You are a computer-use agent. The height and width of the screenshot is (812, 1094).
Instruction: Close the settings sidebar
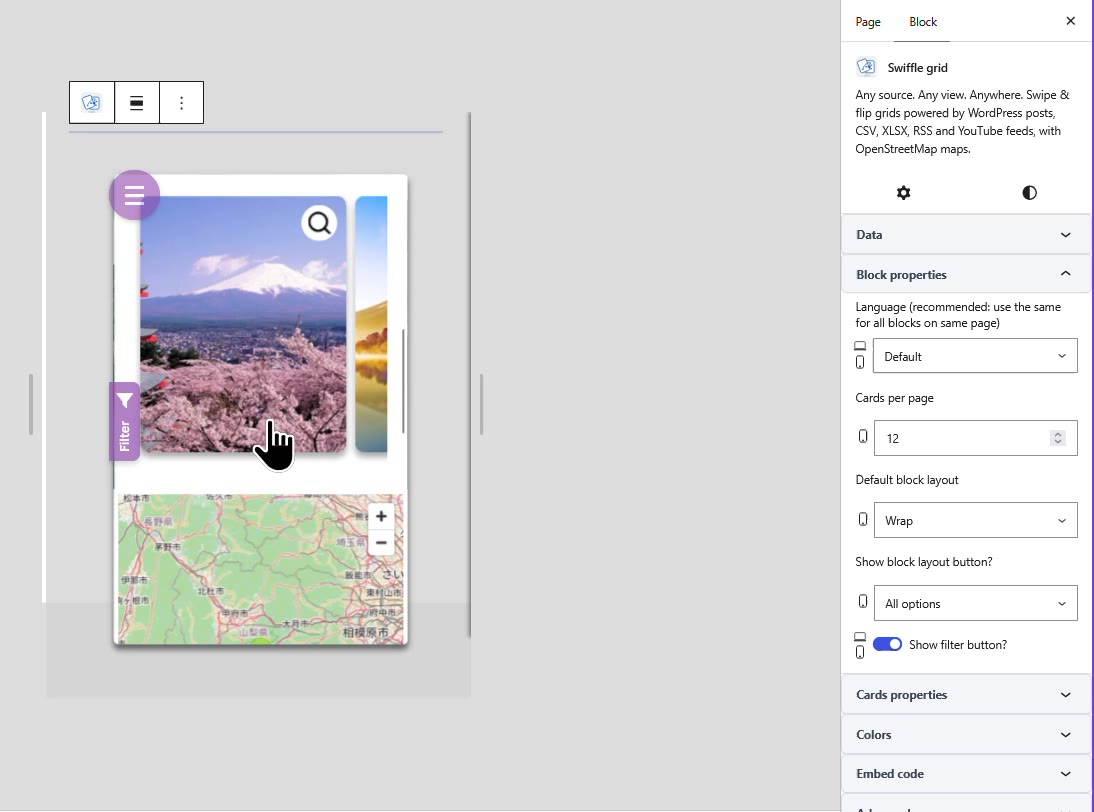click(1070, 21)
